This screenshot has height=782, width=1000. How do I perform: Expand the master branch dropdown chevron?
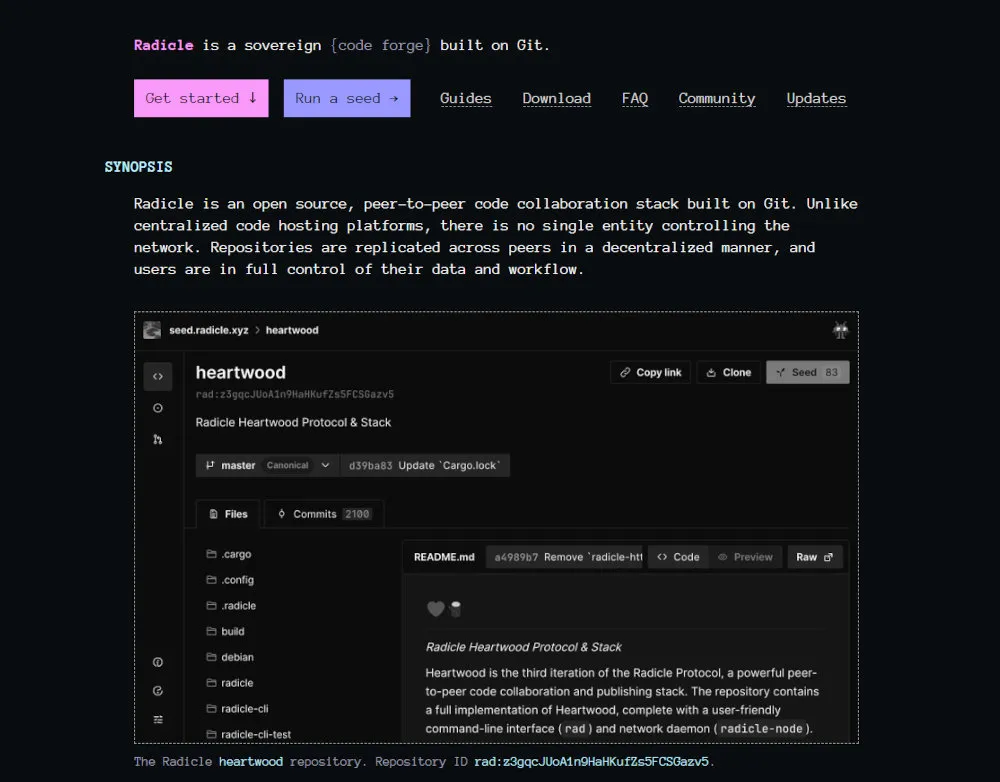tap(325, 466)
